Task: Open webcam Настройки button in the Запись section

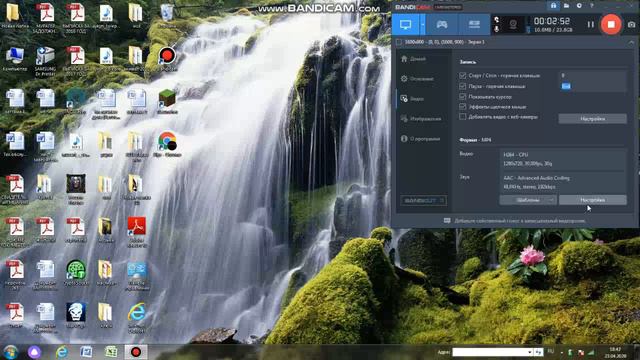Action: 592,119
